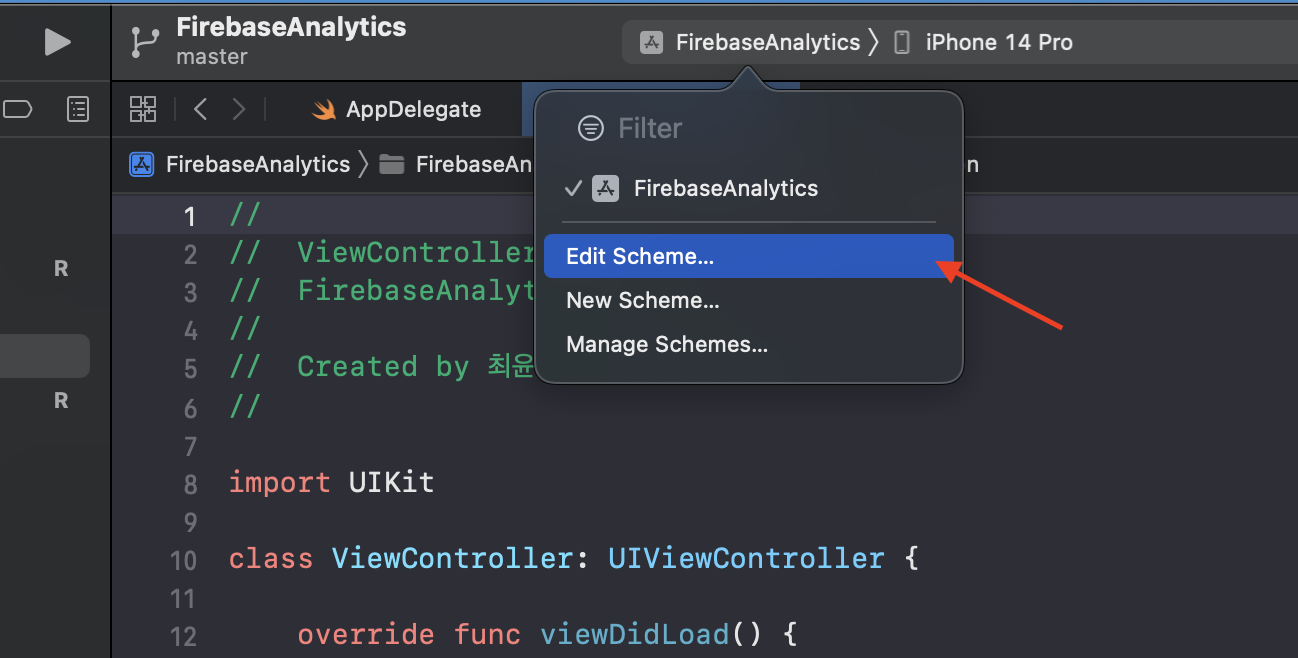Click the back navigation chevron
Image resolution: width=1298 pixels, height=658 pixels.
tap(200, 109)
